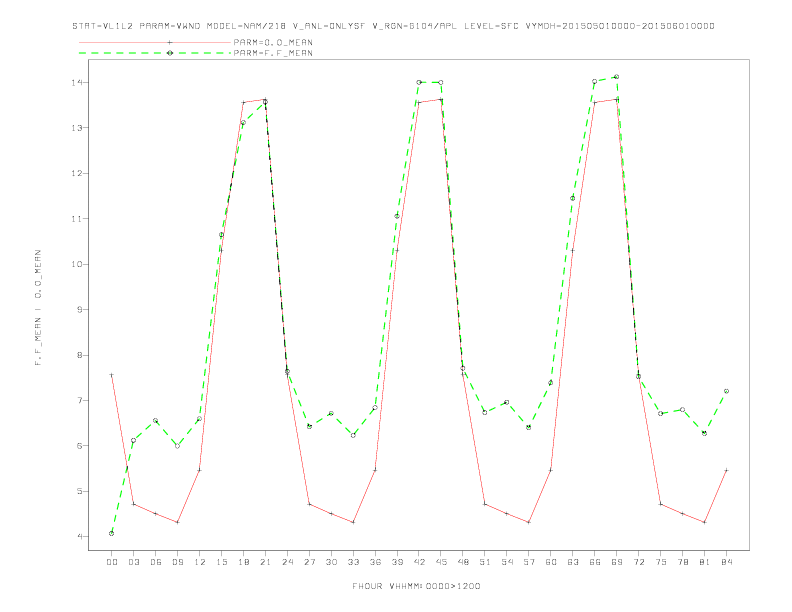Viewport: 792px width, 612px height.
Task: Click x-axis forecast hour label 33
Action: [353, 562]
